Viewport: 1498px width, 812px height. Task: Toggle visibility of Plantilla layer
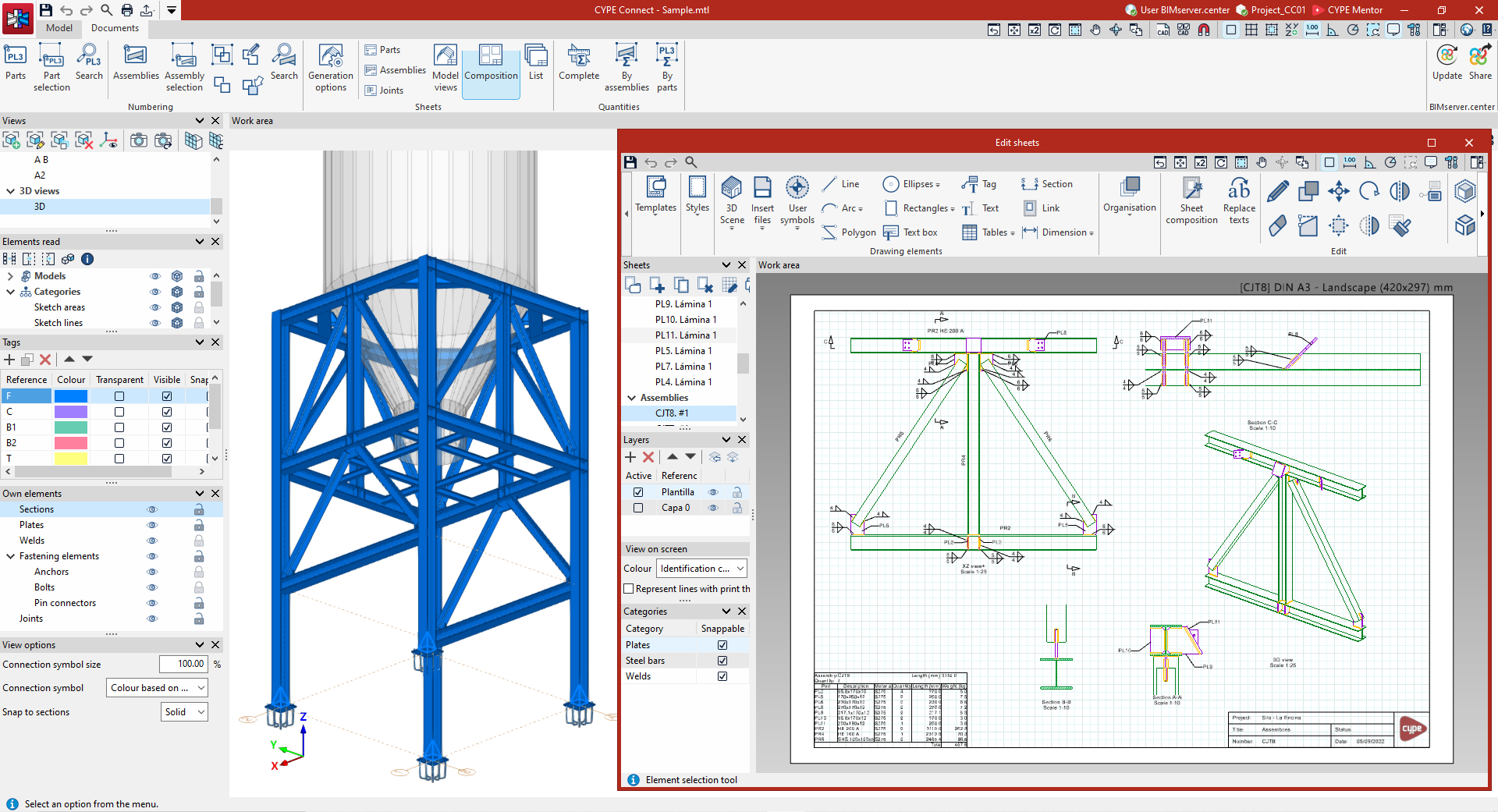click(713, 492)
